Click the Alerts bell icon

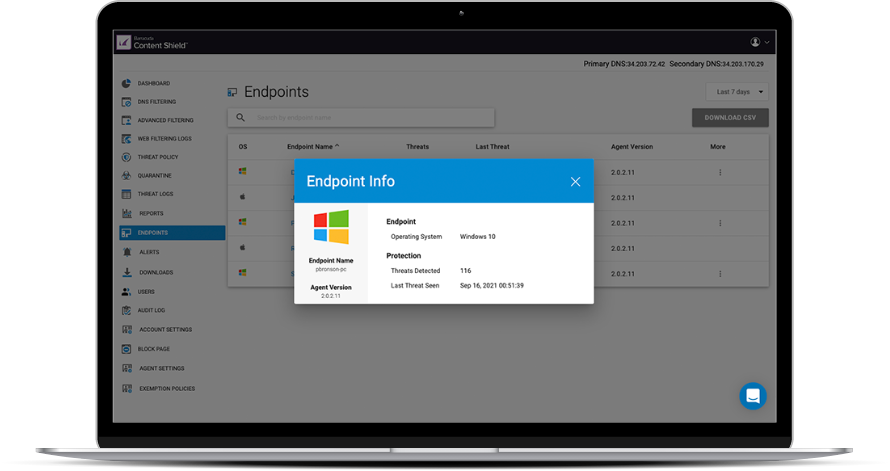(127, 252)
